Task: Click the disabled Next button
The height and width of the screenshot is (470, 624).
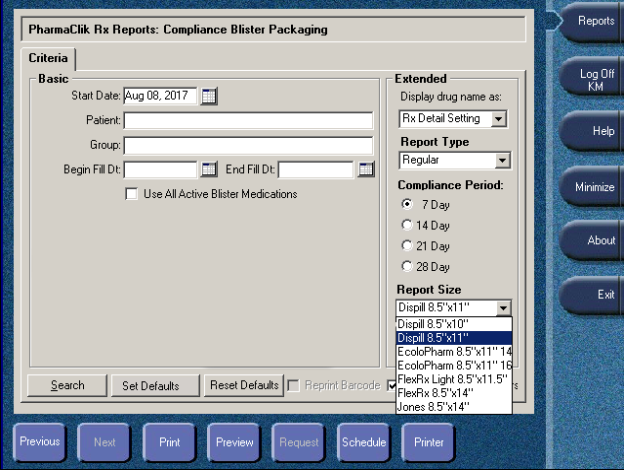Action: [x=104, y=442]
